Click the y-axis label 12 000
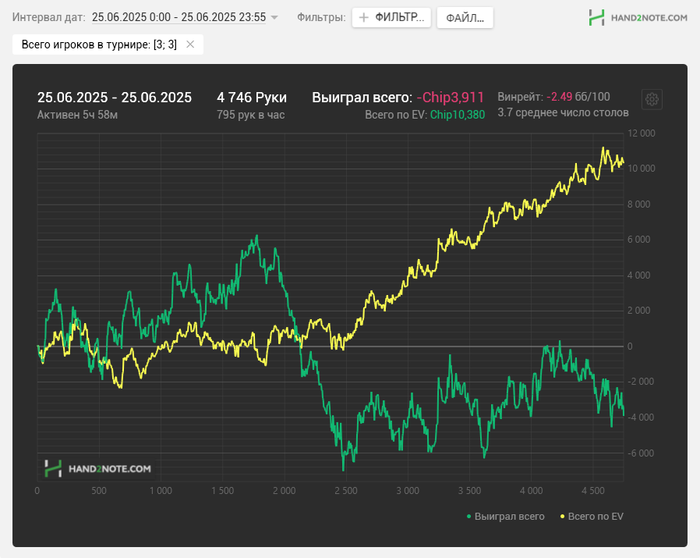The width and height of the screenshot is (700, 558). coord(641,133)
